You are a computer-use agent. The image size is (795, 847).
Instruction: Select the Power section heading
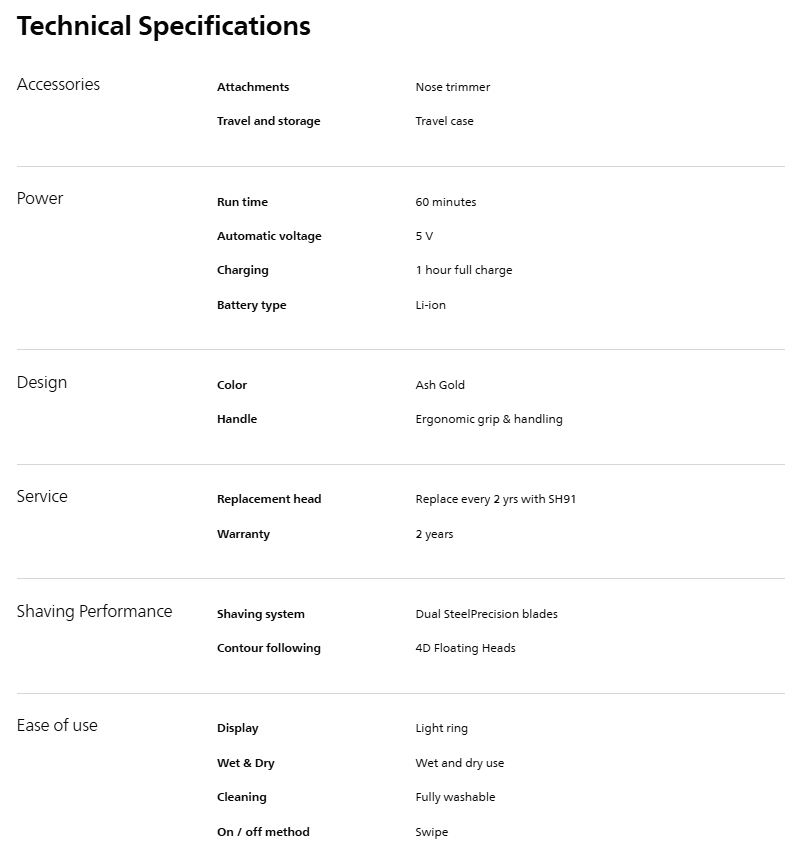point(40,199)
